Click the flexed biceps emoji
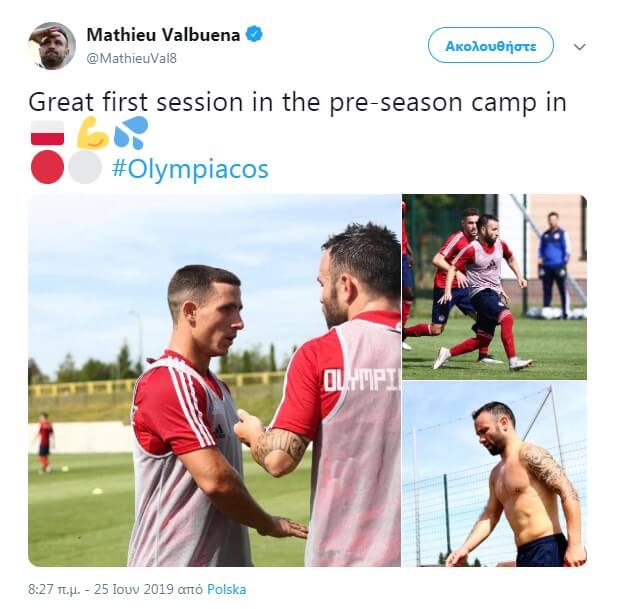625x609 pixels. point(92,133)
